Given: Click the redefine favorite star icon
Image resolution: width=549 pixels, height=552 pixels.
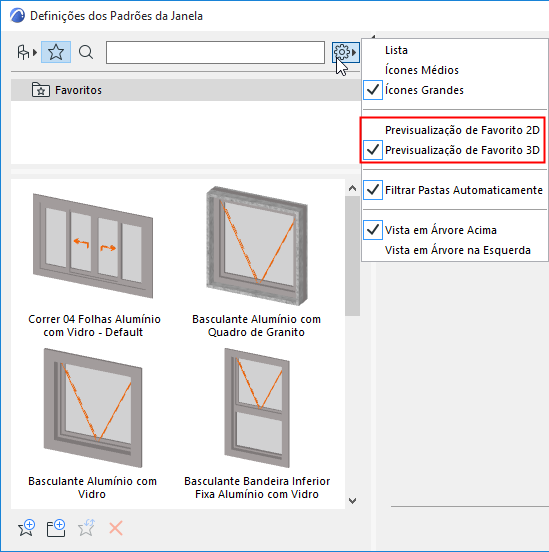Looking at the screenshot, I should [x=86, y=528].
